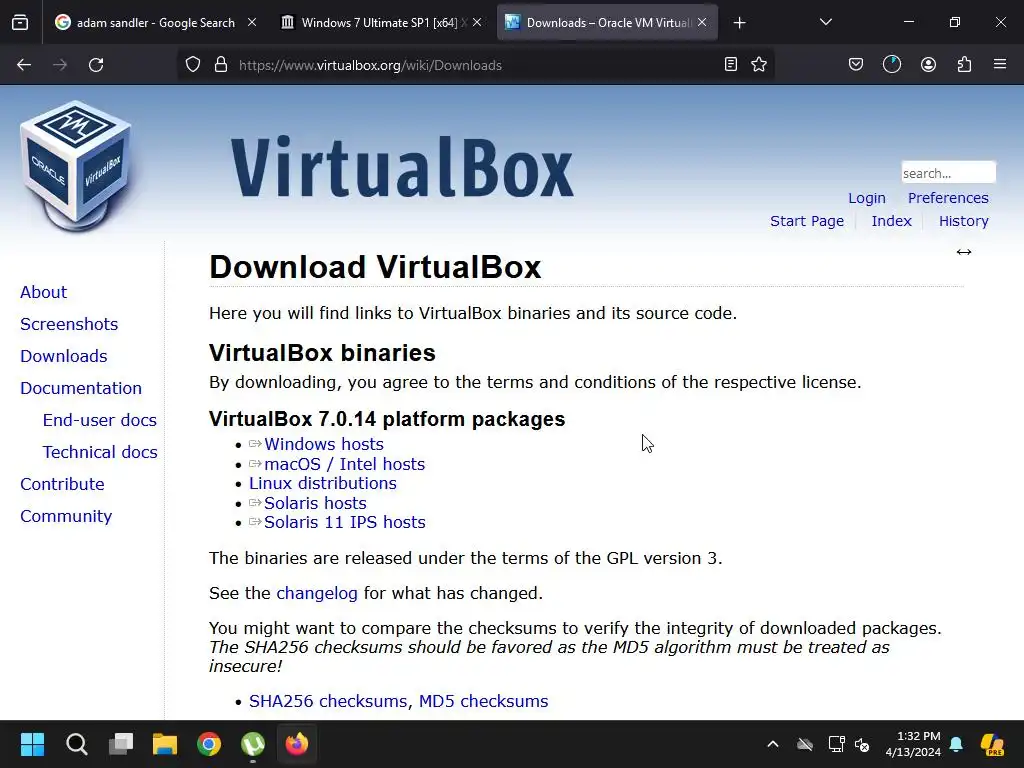Go to Start Page link
The image size is (1024, 768).
point(807,221)
